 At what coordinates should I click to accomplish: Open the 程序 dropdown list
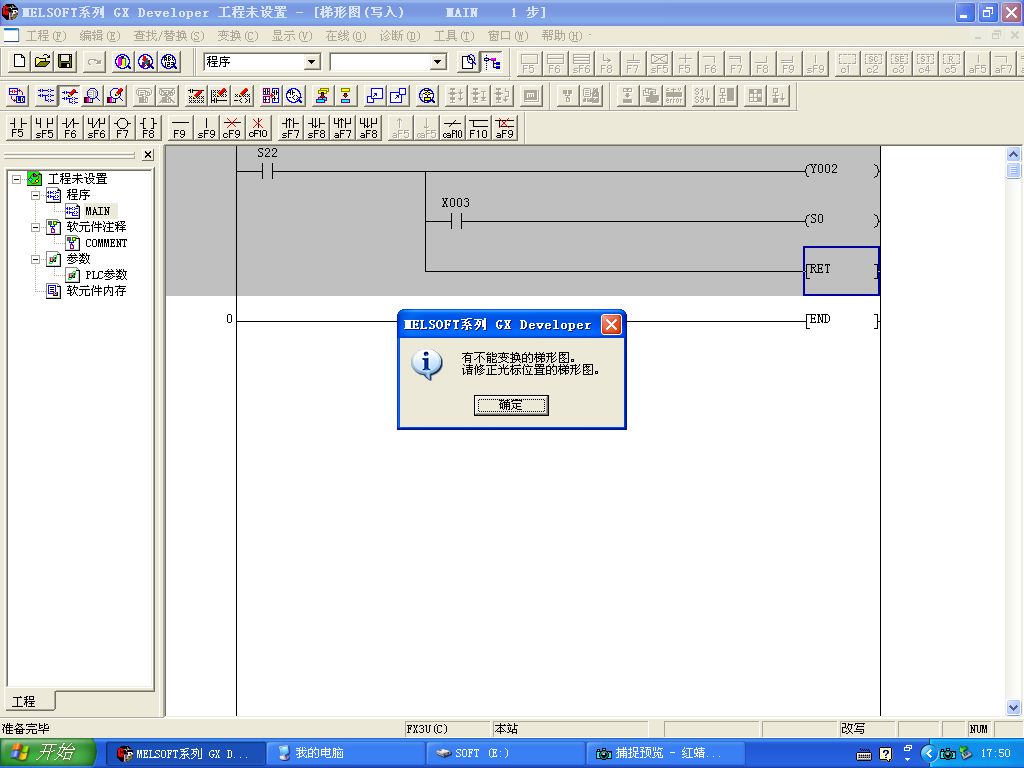pos(311,62)
